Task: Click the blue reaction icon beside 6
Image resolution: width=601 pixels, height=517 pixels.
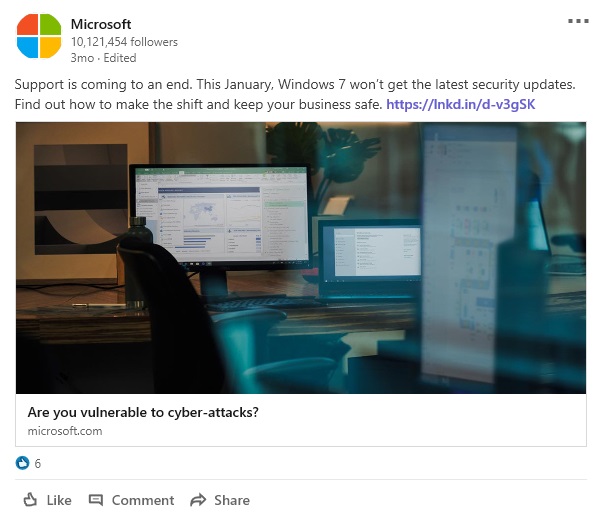Action: pyautogui.click(x=22, y=463)
